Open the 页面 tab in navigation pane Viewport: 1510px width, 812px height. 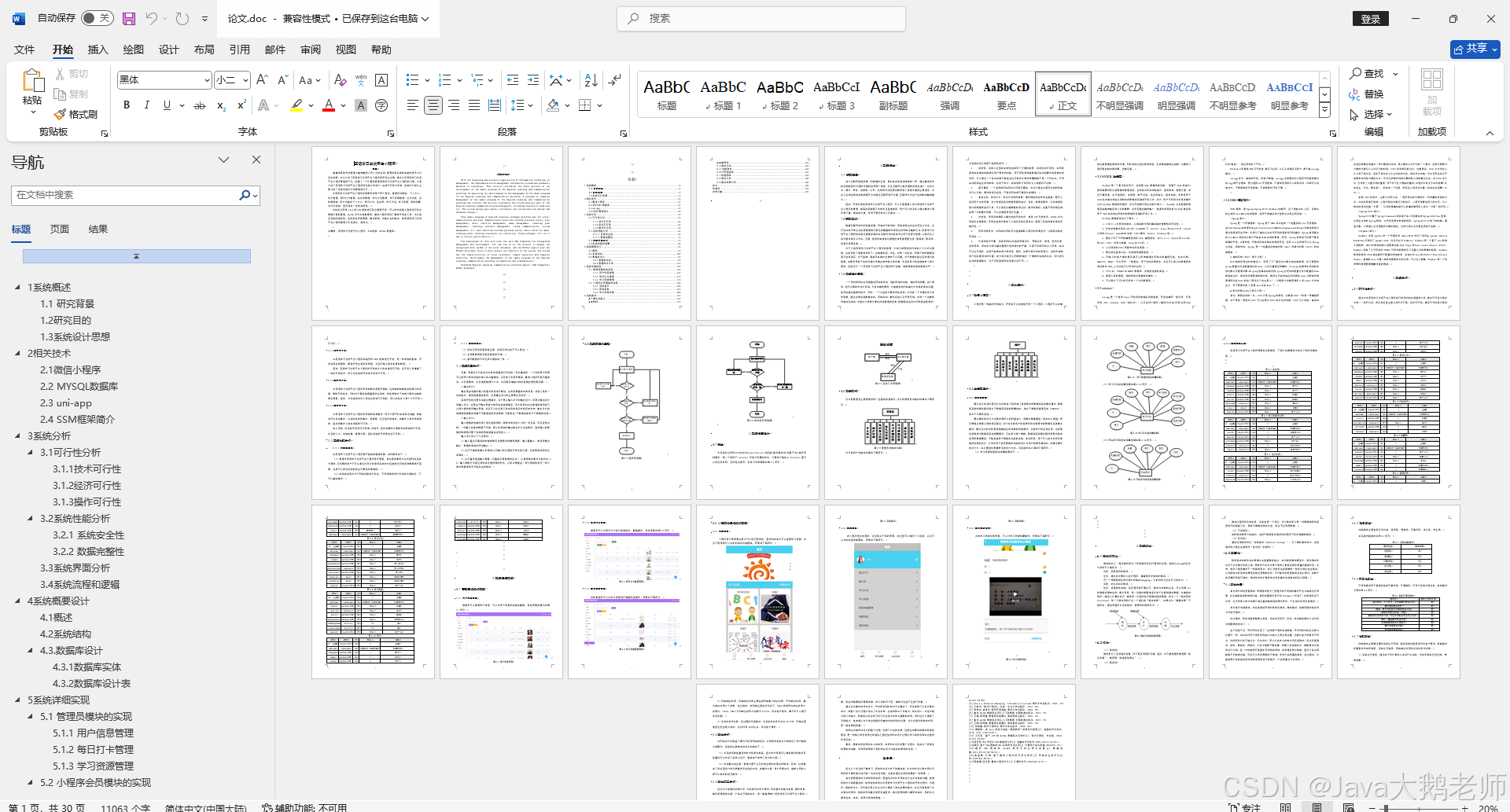(x=60, y=229)
